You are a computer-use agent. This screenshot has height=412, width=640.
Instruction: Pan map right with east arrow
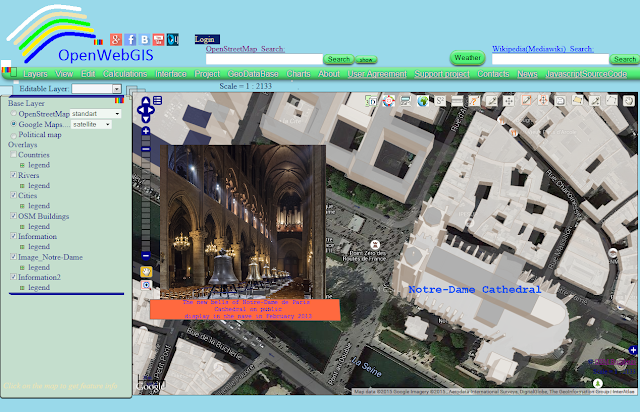coord(151,110)
